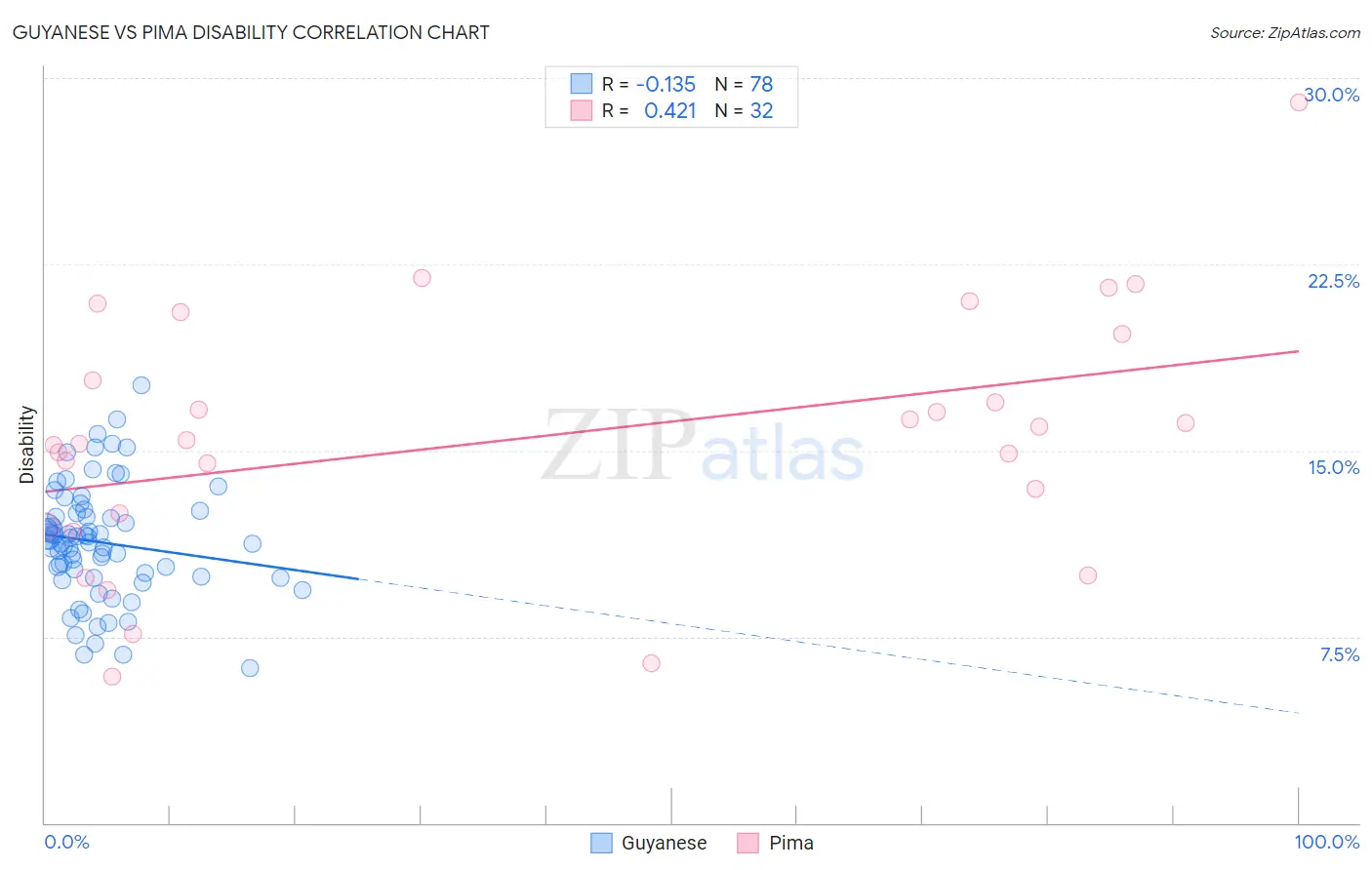Click the ZIPatlas watermark in chart center
1372x870 pixels.
(703, 447)
